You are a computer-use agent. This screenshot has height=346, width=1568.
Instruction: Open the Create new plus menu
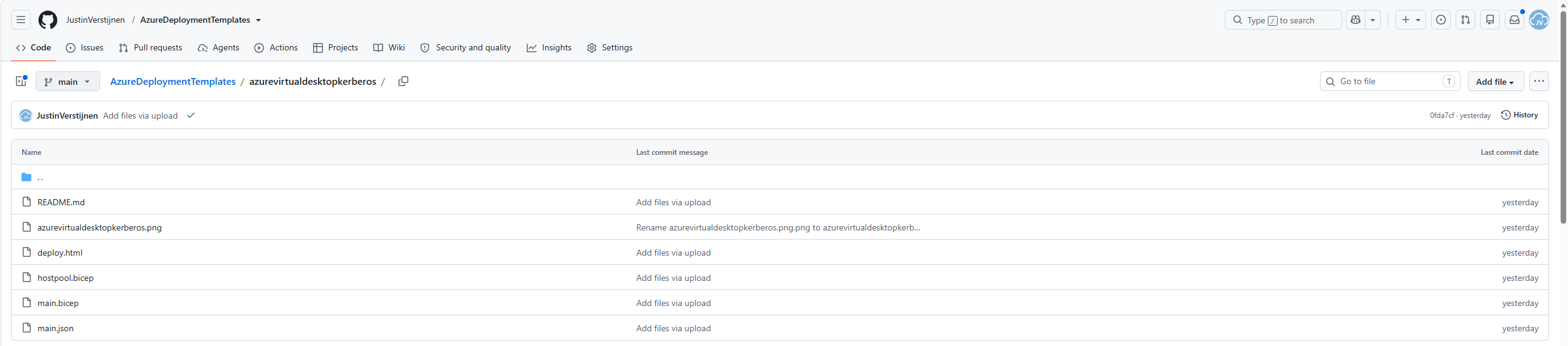pyautogui.click(x=1411, y=20)
